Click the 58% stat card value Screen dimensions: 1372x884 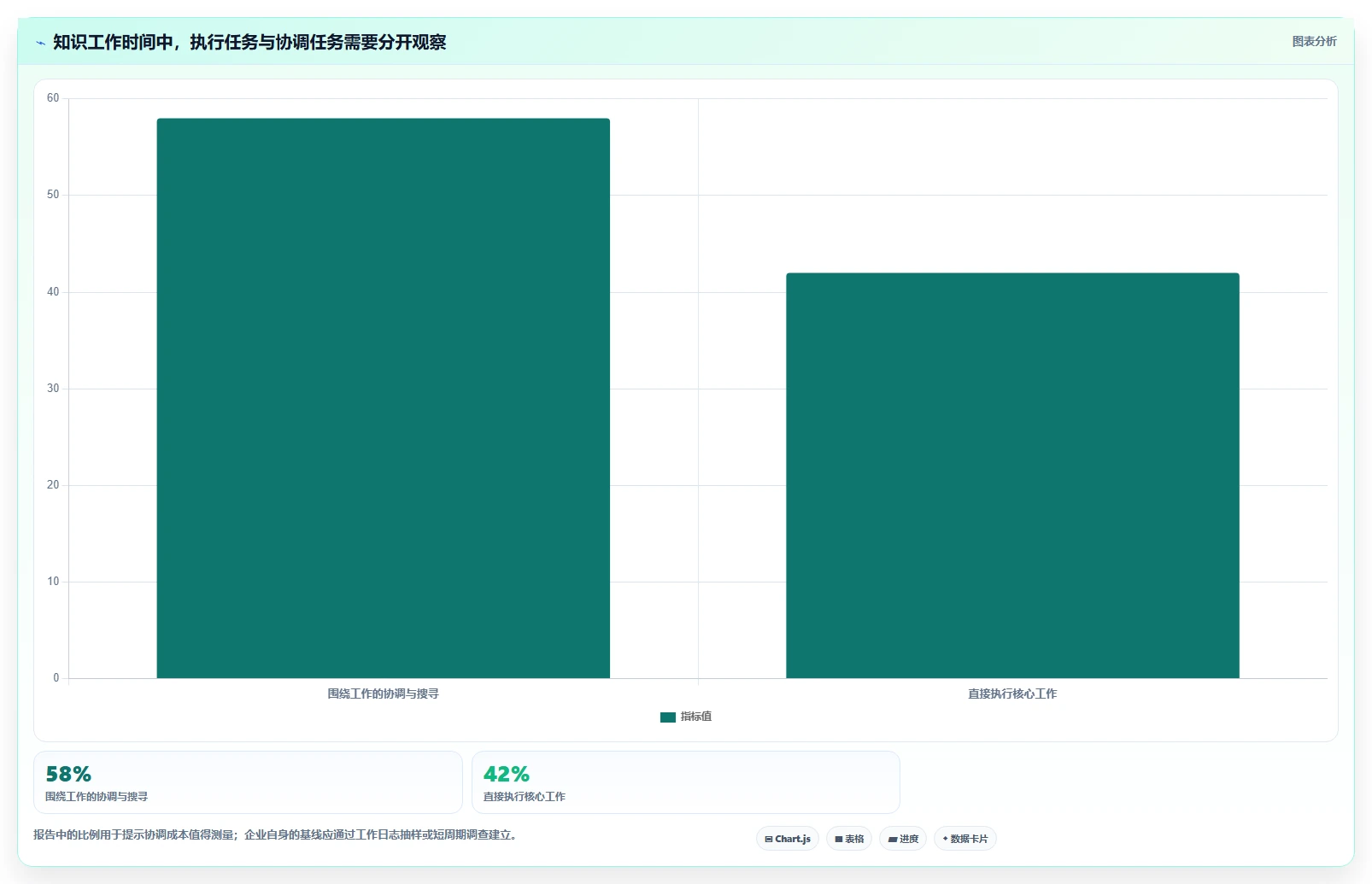[68, 774]
